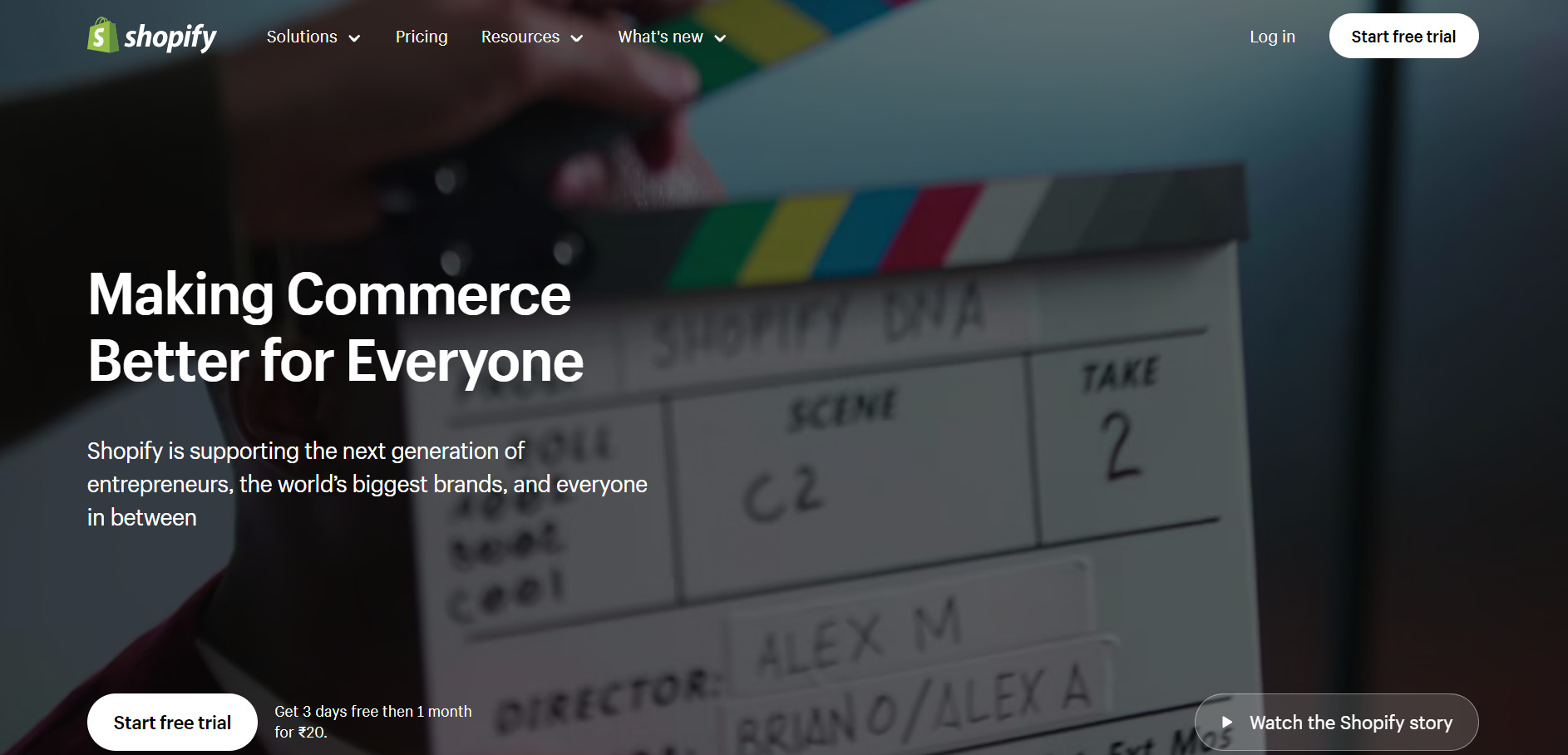Expand the chevron next to What's new
The width and height of the screenshot is (1568, 755).
click(721, 38)
